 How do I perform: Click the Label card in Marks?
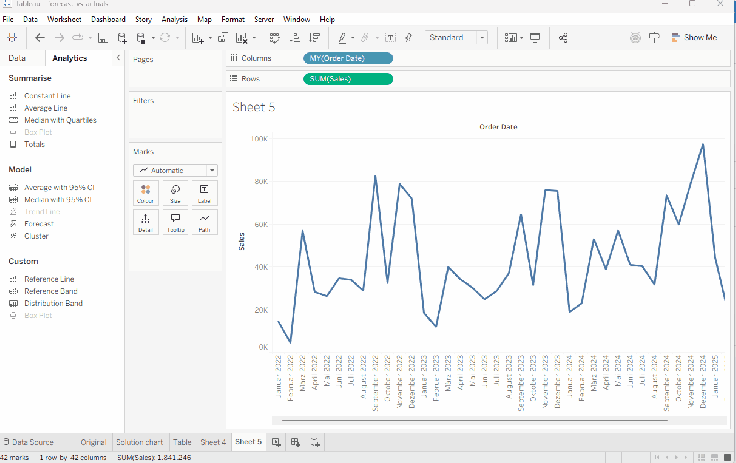coord(204,192)
